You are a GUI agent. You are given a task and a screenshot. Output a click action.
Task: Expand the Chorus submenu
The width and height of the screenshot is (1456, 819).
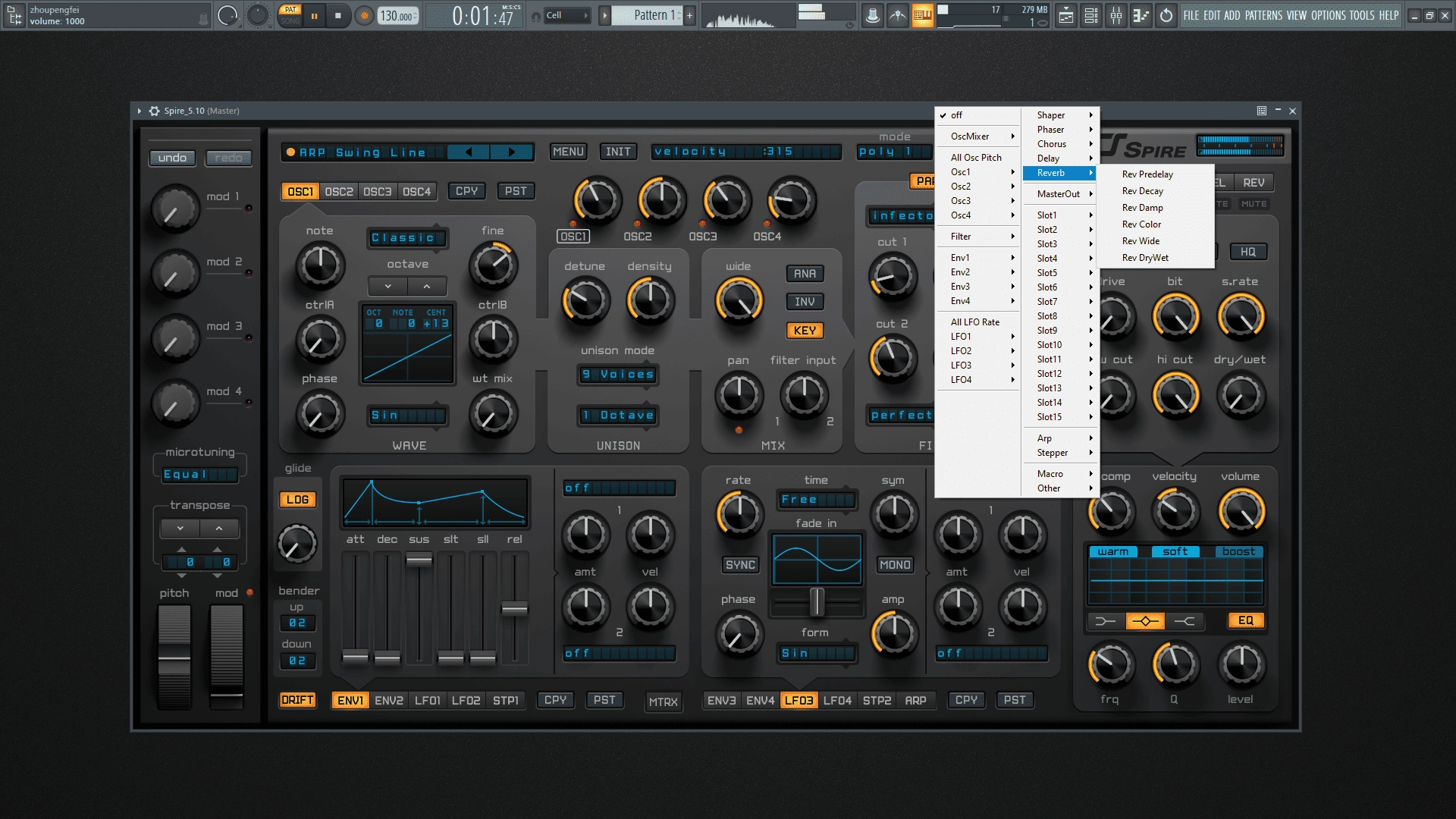pyautogui.click(x=1059, y=144)
